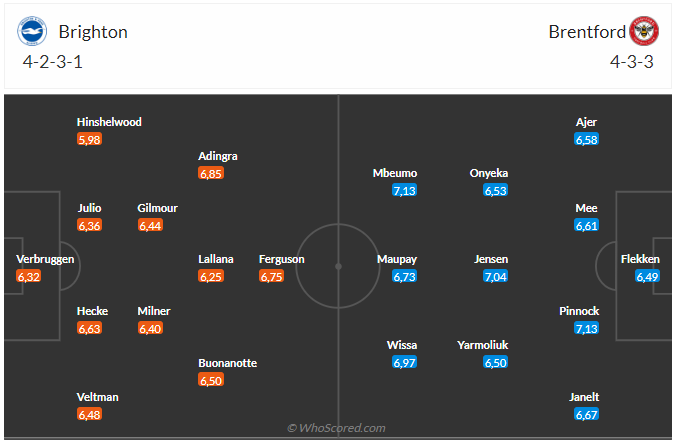
Task: Select Pinnock's 7,13 rating badge
Action: click(x=586, y=329)
